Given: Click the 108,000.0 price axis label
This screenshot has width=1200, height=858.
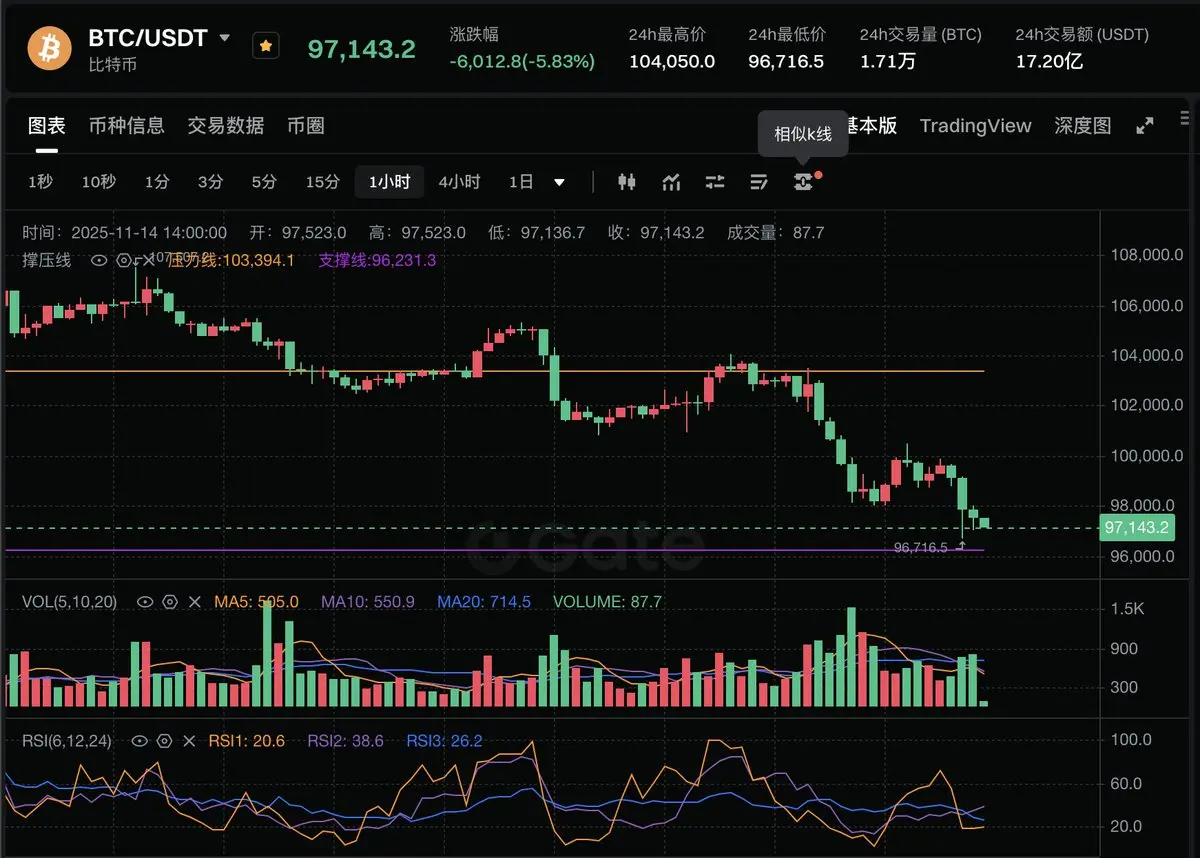Looking at the screenshot, I should 1147,255.
